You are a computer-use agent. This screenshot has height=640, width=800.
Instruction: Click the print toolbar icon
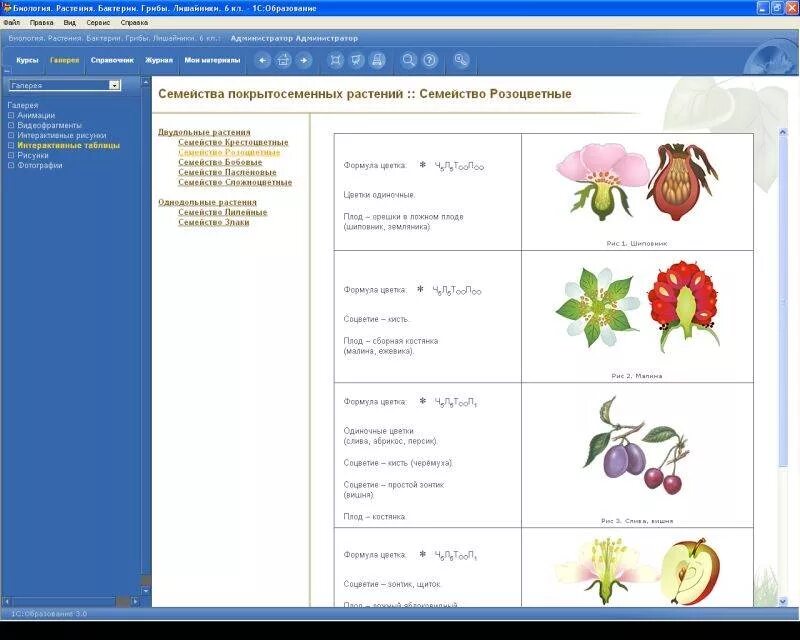tap(377, 60)
